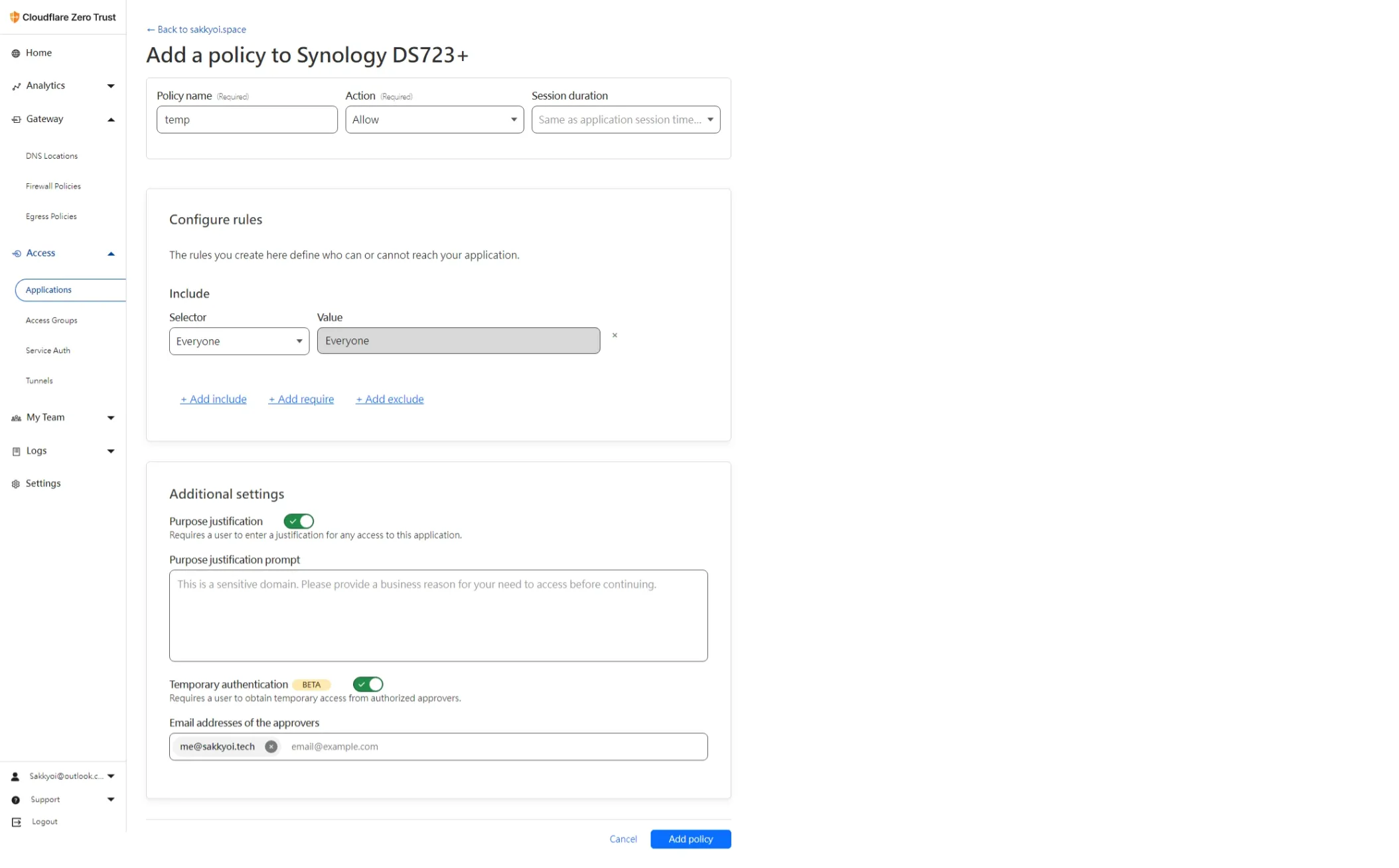Viewport: 1399px width, 868px height.
Task: Open the Session duration dropdown
Action: (x=625, y=119)
